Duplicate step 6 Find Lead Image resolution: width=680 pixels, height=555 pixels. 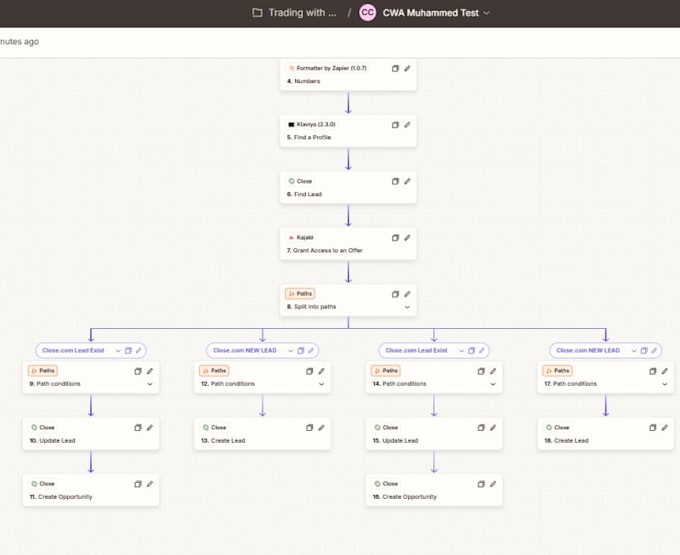click(x=395, y=181)
